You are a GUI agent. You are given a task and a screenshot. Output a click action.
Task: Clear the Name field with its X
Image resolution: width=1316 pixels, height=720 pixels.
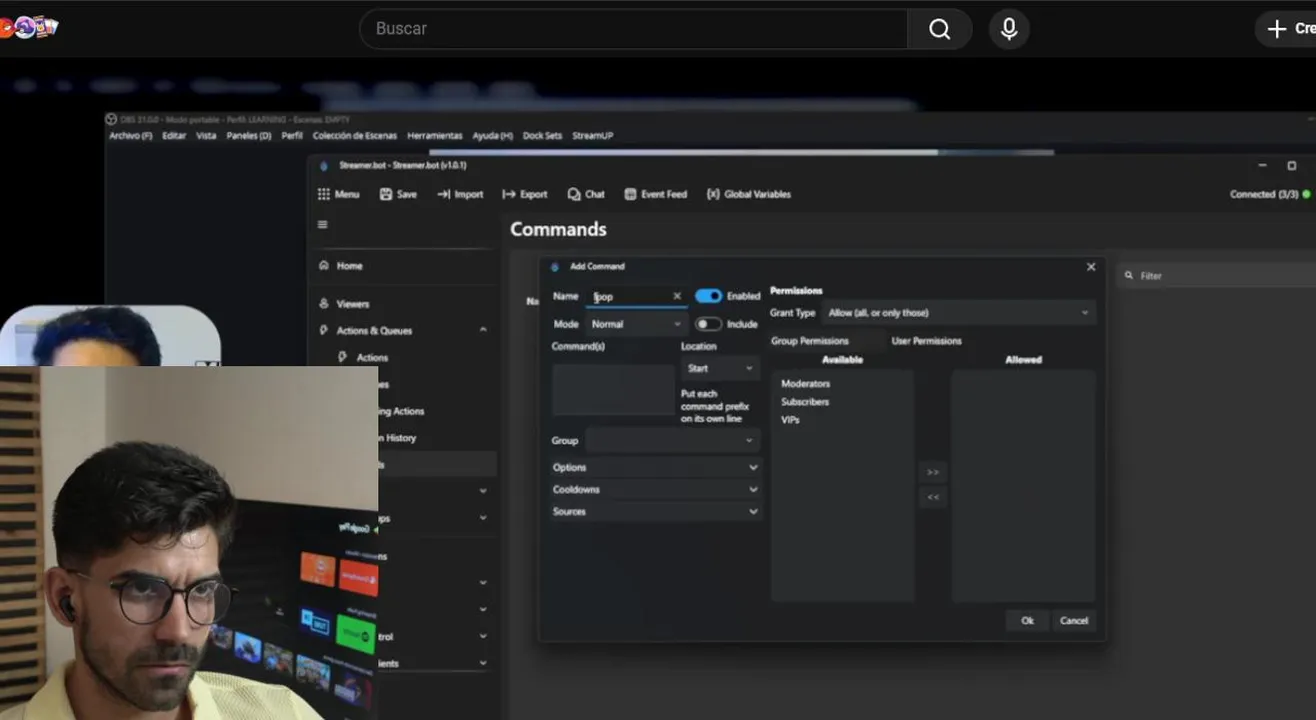coord(677,296)
